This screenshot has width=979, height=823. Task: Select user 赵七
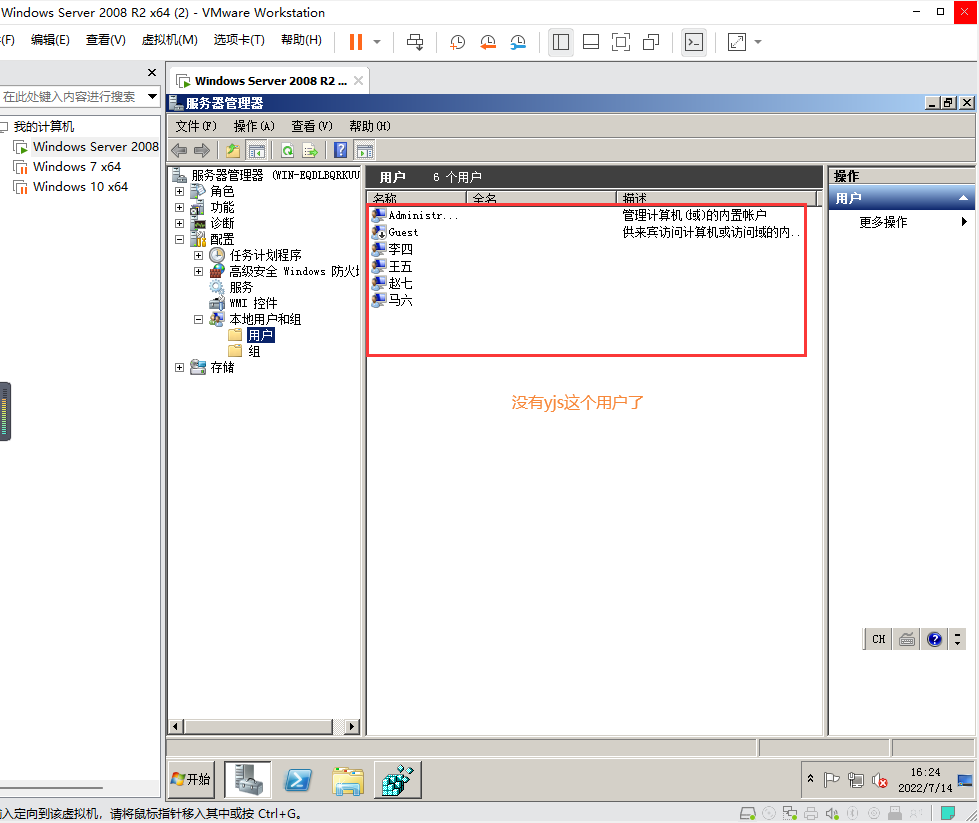(x=392, y=283)
